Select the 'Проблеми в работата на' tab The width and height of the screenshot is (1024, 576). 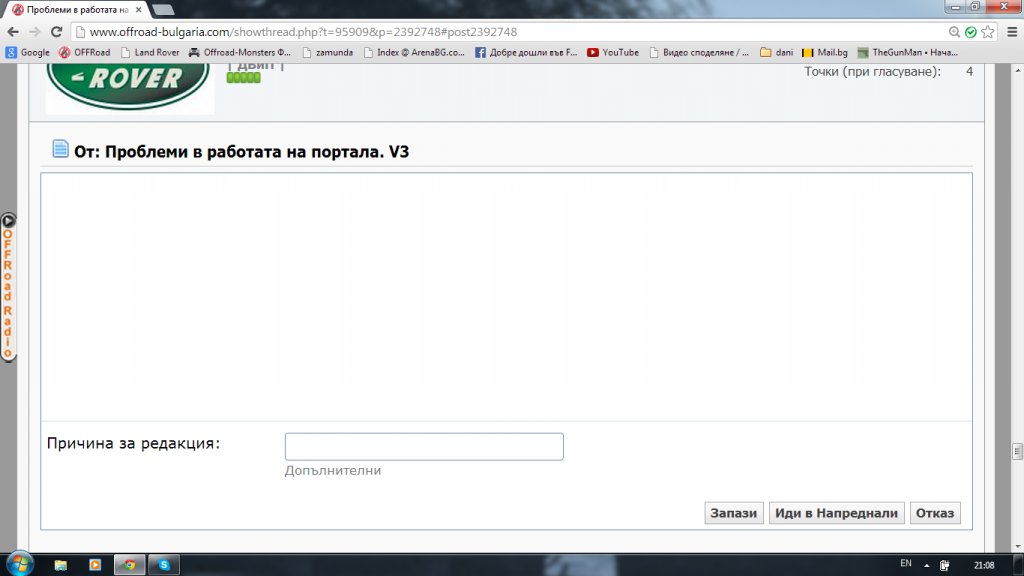pos(76,10)
